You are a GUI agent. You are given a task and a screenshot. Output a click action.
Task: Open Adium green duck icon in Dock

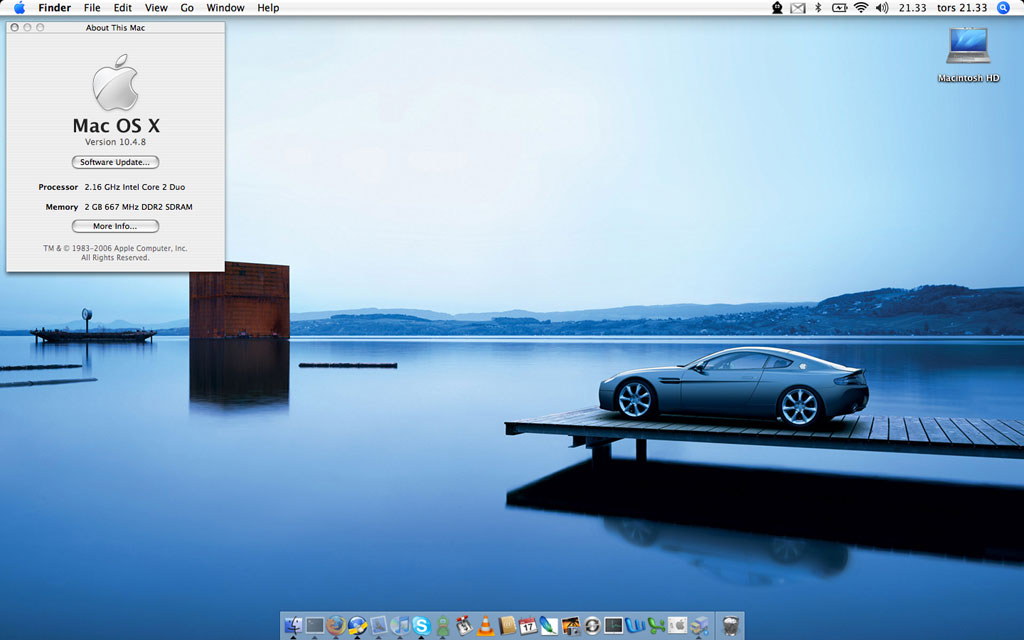coord(443,626)
